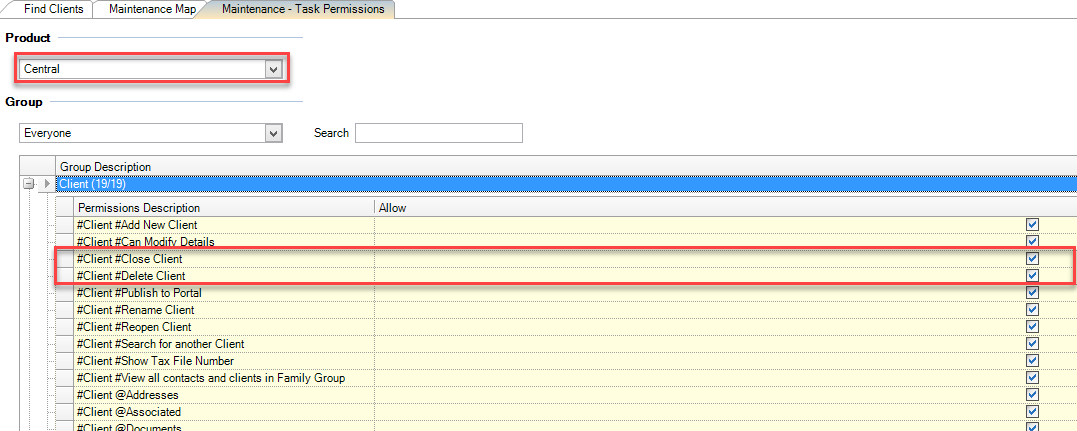The height and width of the screenshot is (431, 1077).
Task: Toggle Allow for Publish to Portal
Action: pyautogui.click(x=1033, y=293)
